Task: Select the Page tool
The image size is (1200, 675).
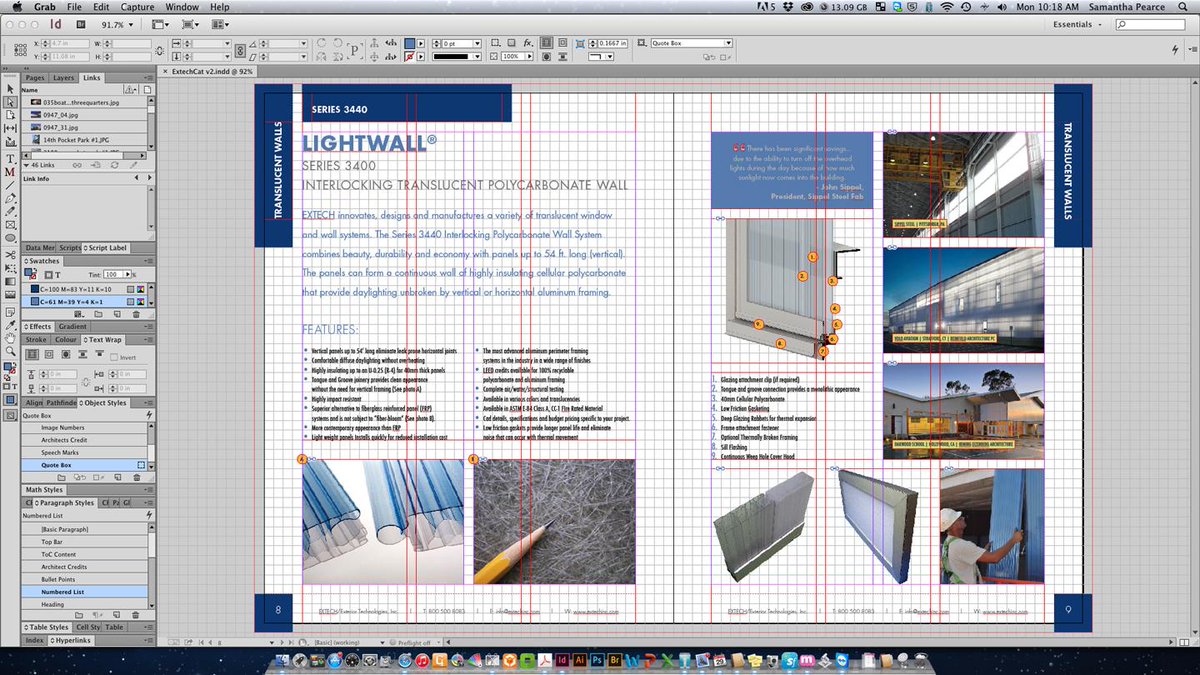Action: (10, 115)
